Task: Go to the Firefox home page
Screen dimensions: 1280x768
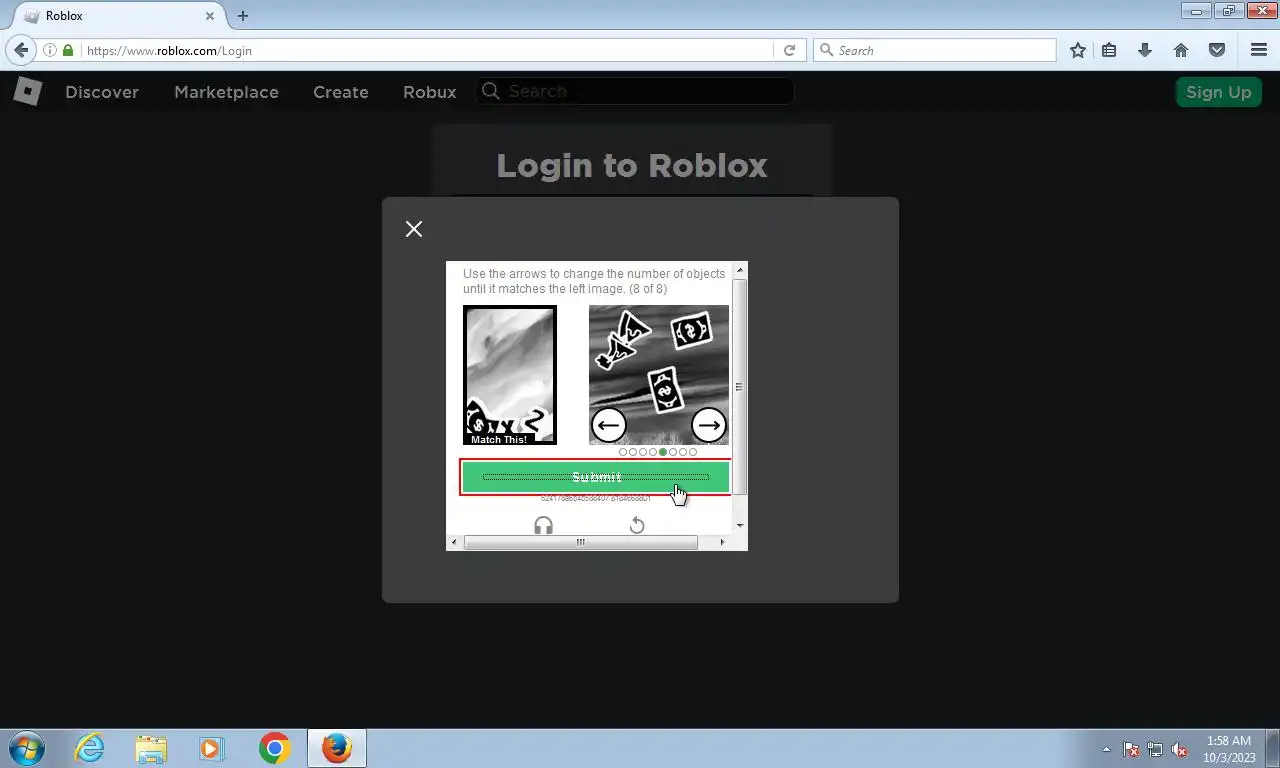Action: coord(1181,50)
